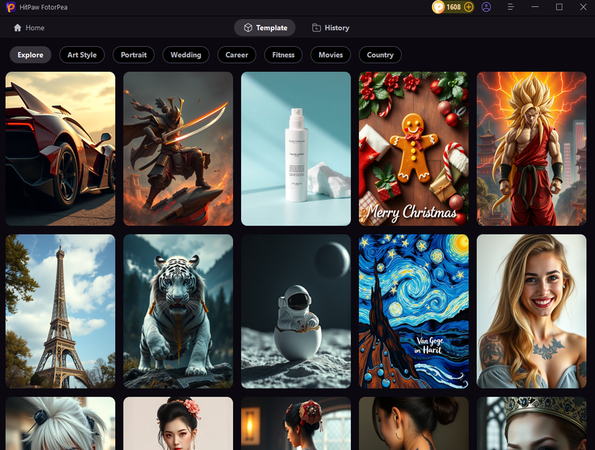Open the woman wearing crown template
Screen dimensions: 595x450
pos(532,423)
